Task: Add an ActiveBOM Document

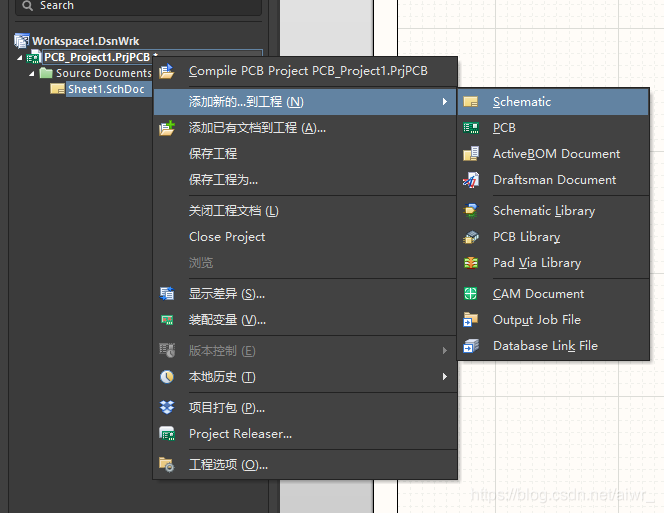Action: [x=553, y=154]
